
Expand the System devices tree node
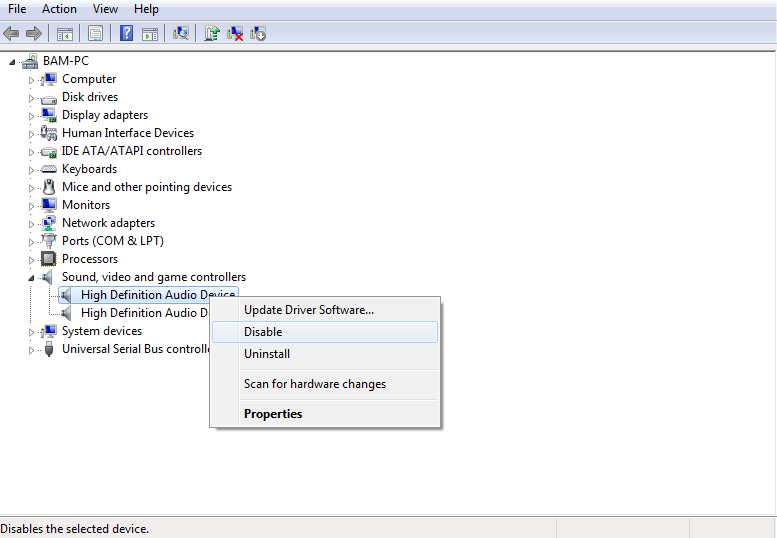[31, 332]
